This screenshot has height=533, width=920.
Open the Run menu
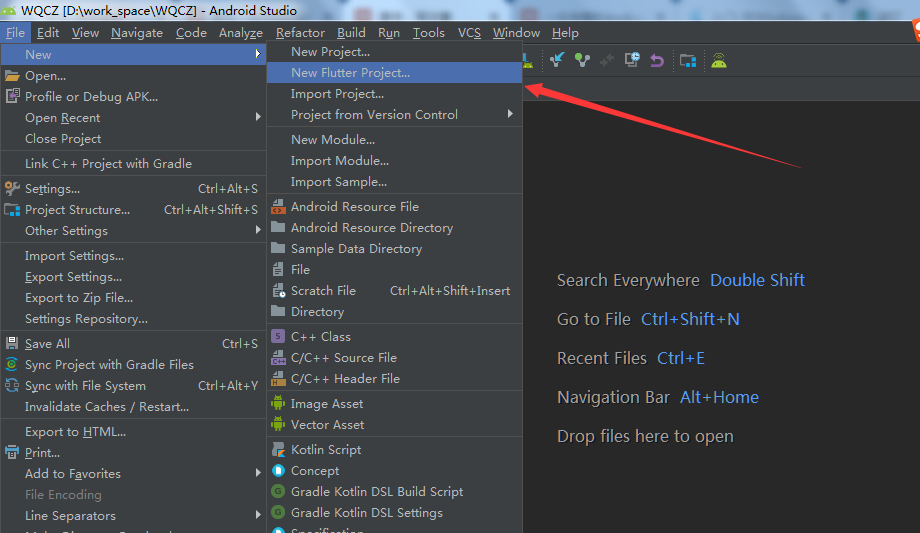tap(388, 33)
